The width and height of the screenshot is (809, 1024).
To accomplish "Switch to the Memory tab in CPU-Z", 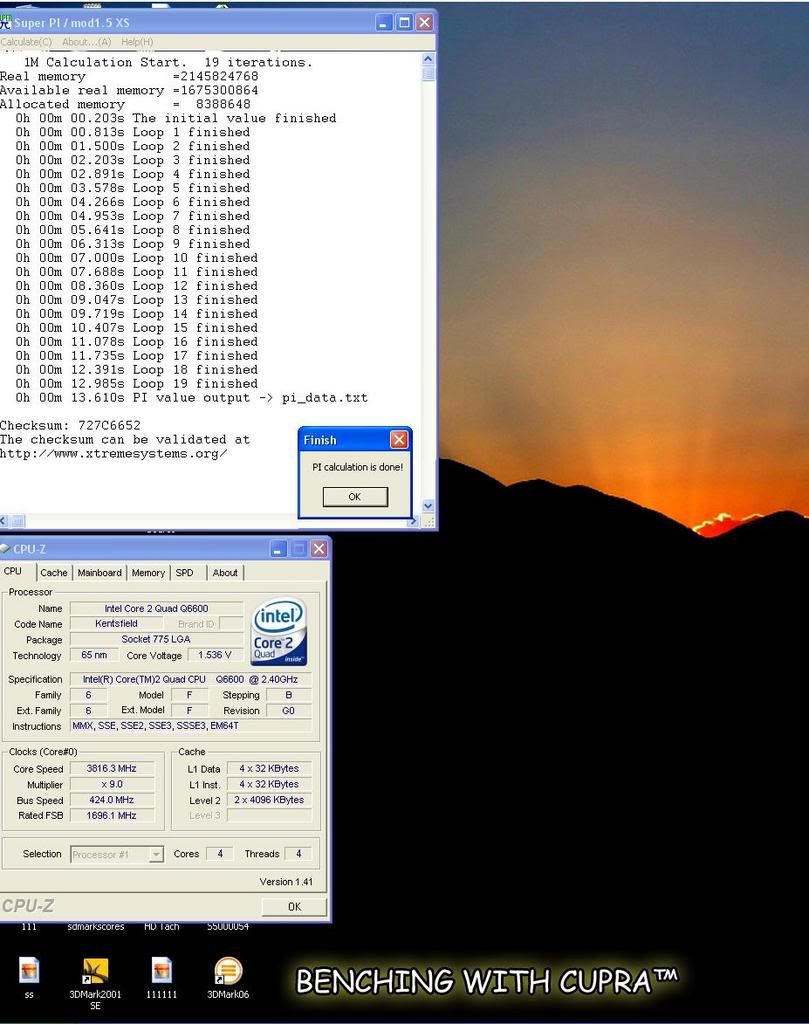I will (x=148, y=573).
